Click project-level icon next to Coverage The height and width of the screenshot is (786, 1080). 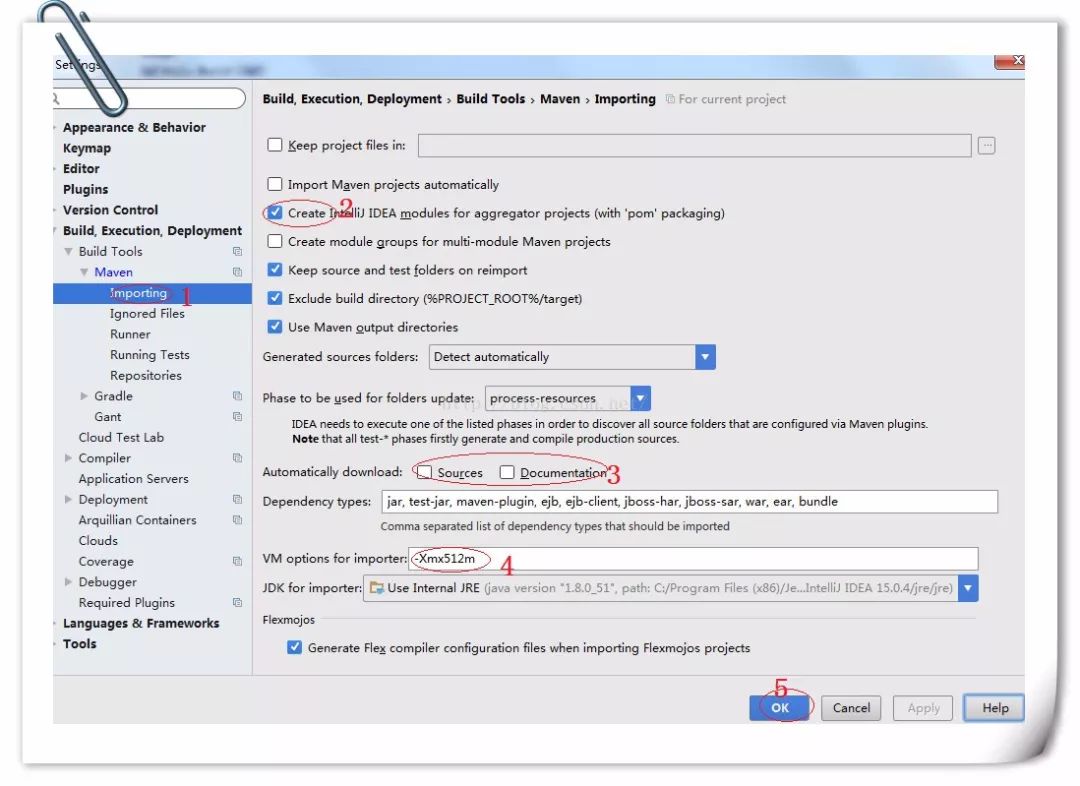pos(238,561)
